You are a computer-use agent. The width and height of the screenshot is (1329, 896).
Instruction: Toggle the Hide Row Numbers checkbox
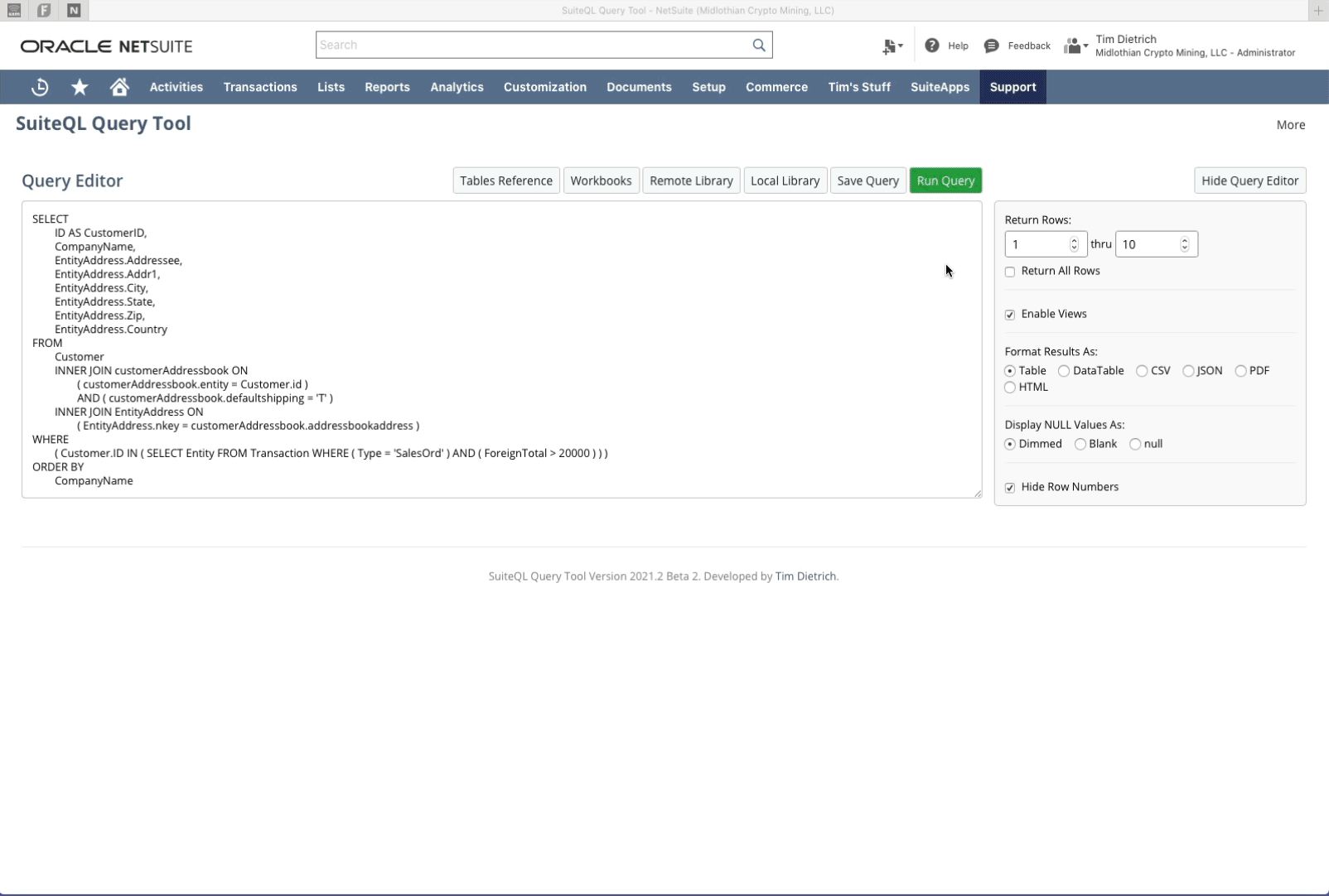pos(1010,488)
